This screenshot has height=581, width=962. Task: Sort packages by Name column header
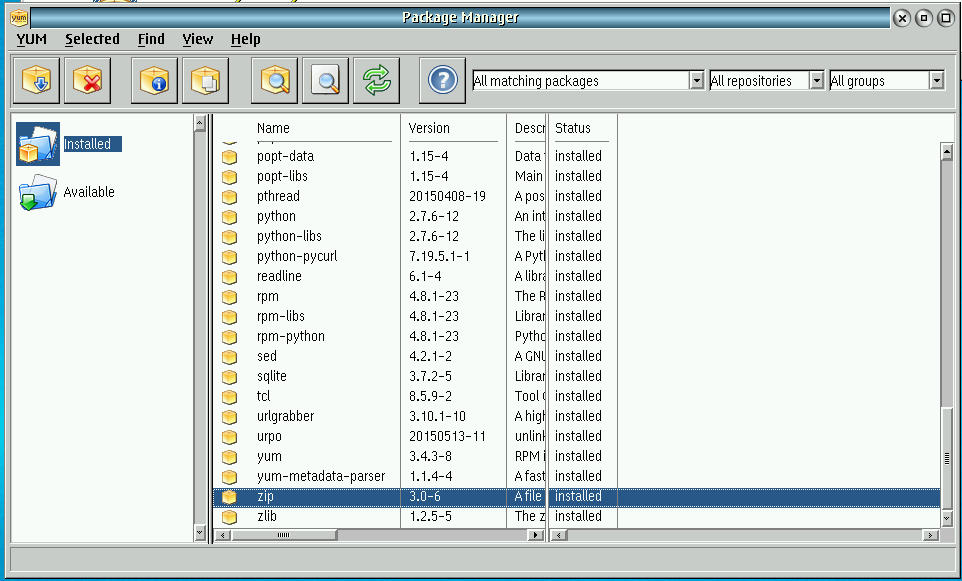pyautogui.click(x=273, y=128)
